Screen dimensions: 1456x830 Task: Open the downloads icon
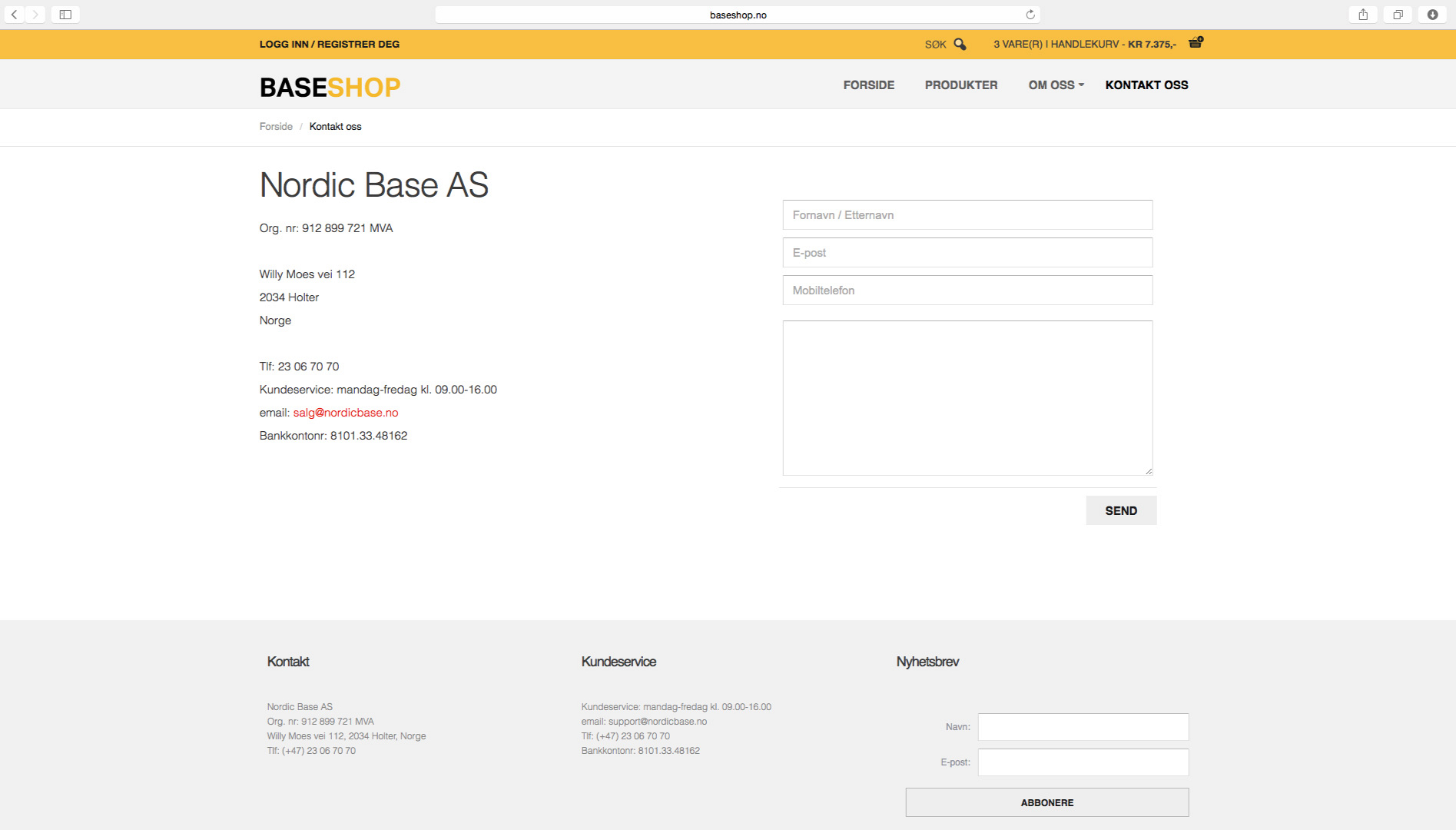tap(1433, 15)
